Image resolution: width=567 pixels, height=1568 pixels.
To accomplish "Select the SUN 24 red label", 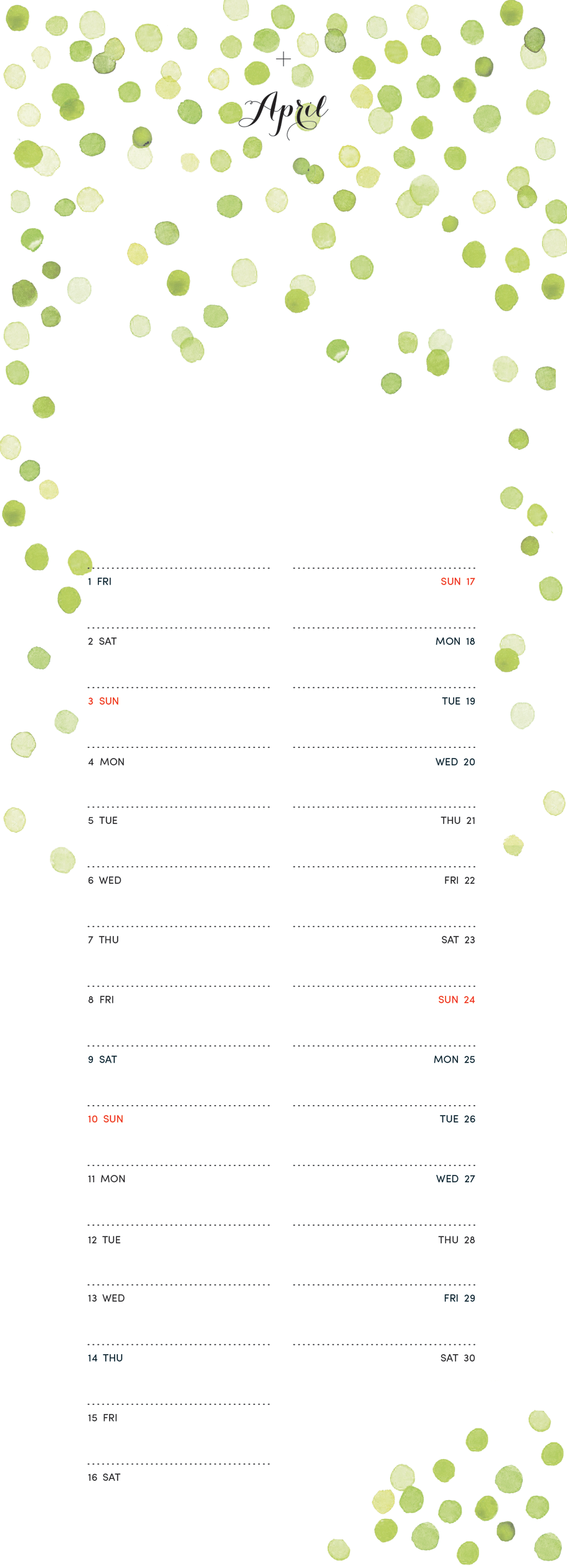I will [457, 1000].
